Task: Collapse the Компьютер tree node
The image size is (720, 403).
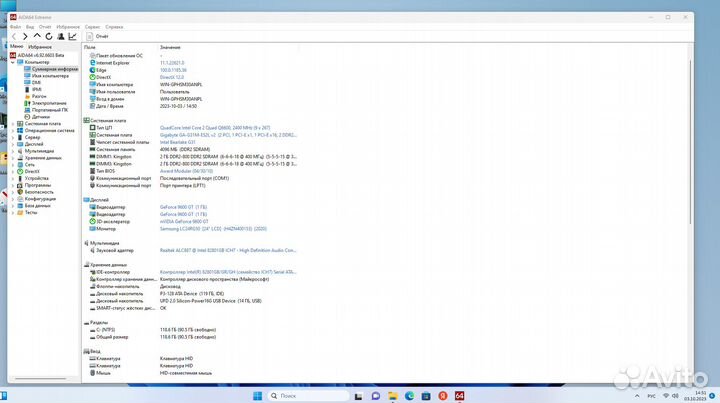Action: click(x=13, y=61)
